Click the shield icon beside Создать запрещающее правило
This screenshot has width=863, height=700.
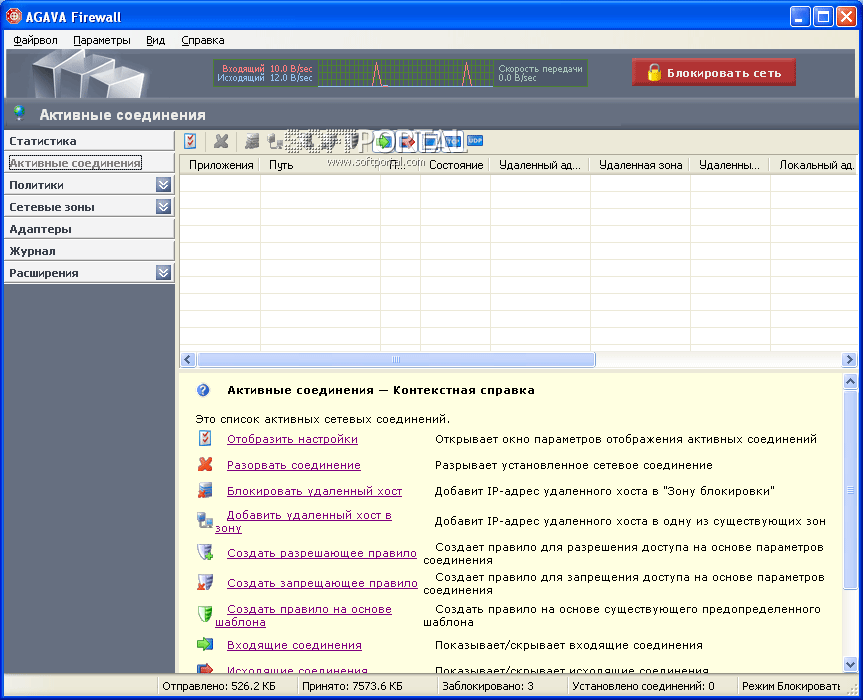pyautogui.click(x=205, y=582)
